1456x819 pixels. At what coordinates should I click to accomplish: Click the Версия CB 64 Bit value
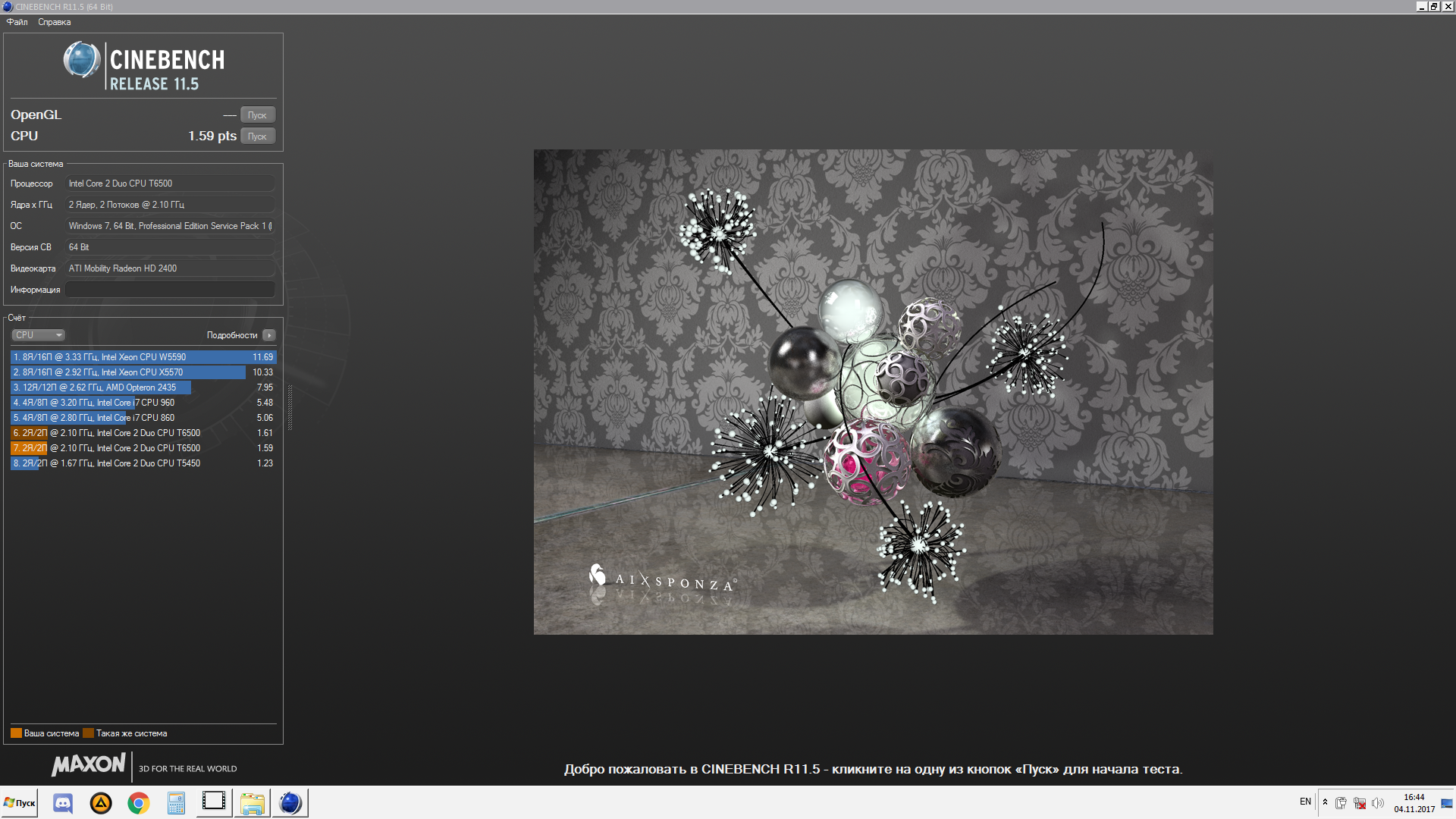(170, 247)
